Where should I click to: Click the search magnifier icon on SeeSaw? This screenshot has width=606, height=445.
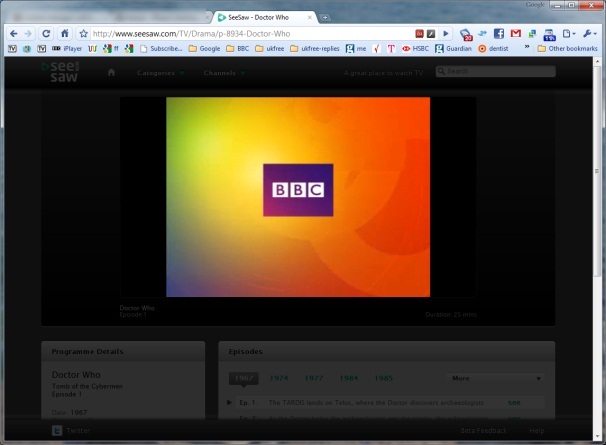(x=441, y=71)
